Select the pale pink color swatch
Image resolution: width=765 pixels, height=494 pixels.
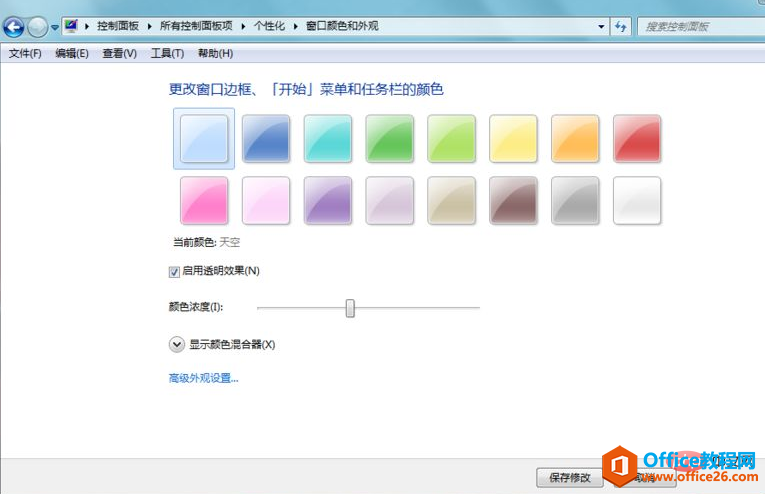pos(266,200)
